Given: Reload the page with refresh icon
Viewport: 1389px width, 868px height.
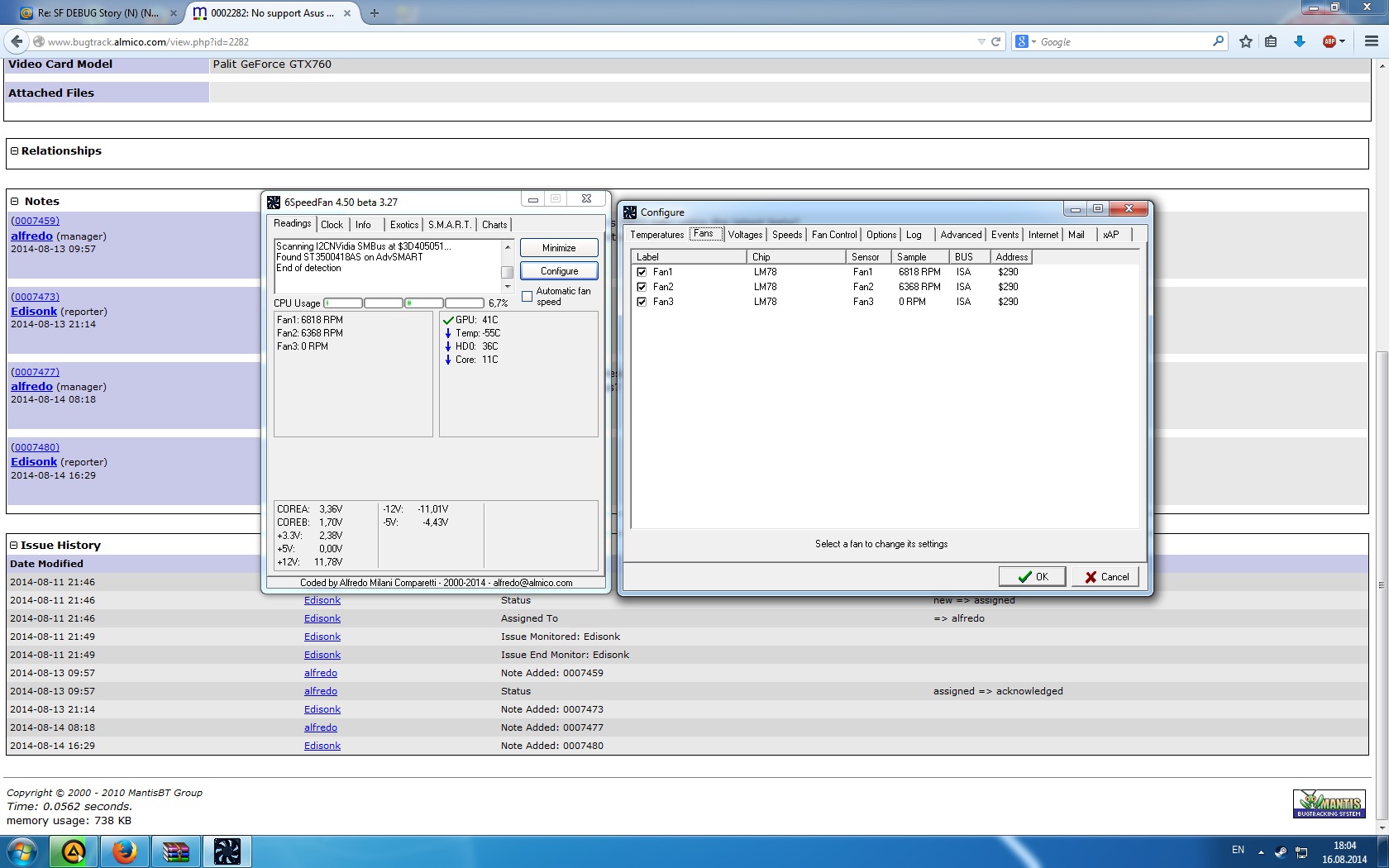Looking at the screenshot, I should pos(996,41).
